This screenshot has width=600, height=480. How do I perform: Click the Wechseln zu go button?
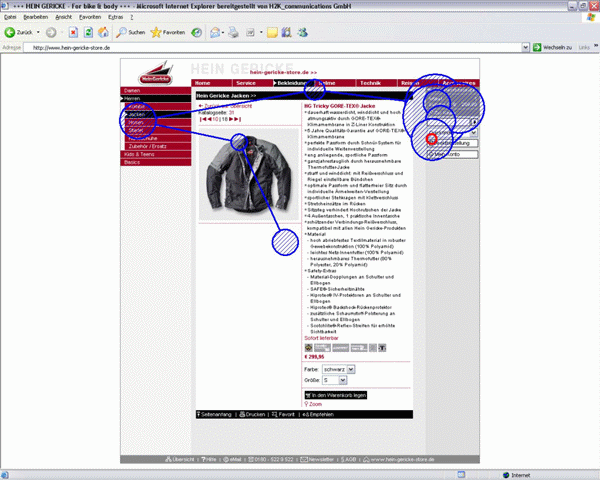click(x=553, y=47)
